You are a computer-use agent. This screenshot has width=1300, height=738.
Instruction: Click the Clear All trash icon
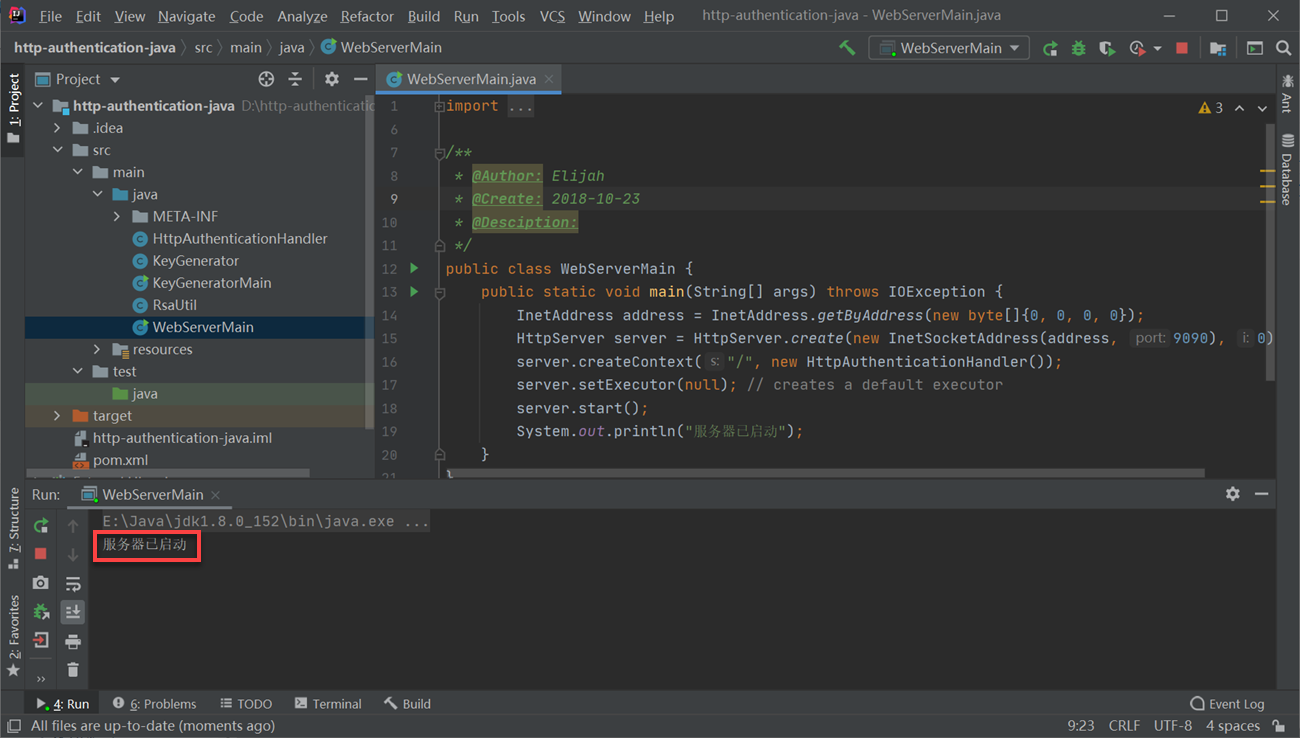coord(73,670)
